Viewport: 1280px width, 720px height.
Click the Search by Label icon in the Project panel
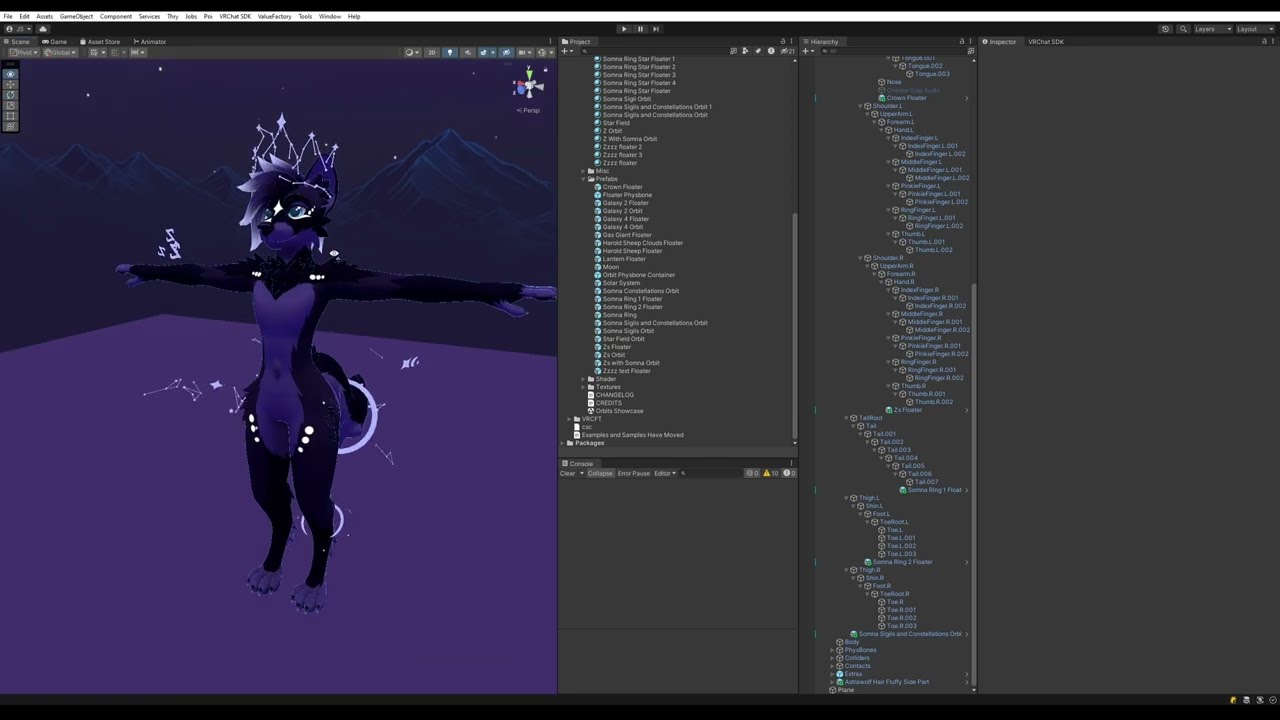(x=758, y=51)
